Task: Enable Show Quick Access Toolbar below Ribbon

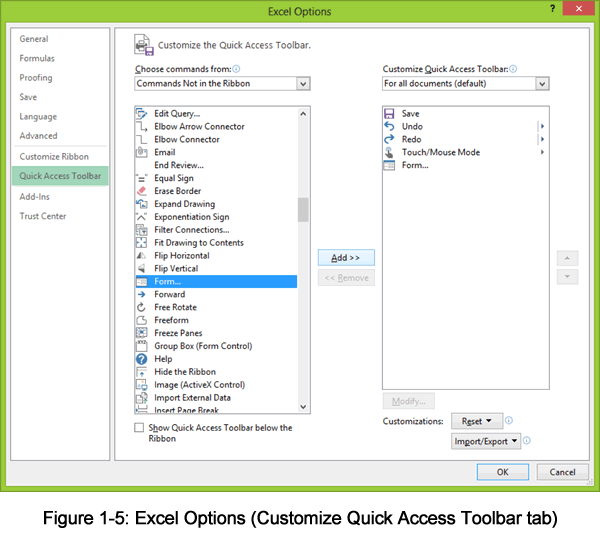Action: coord(140,428)
